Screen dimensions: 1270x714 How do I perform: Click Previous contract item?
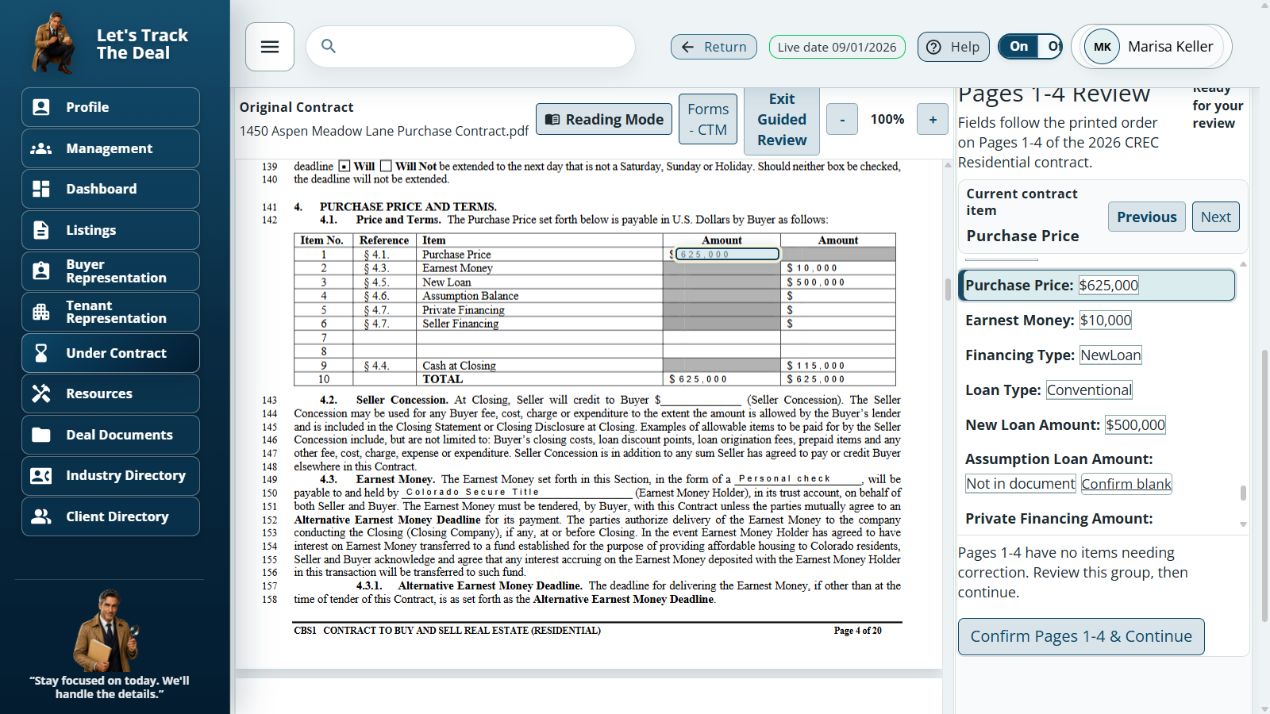1146,217
